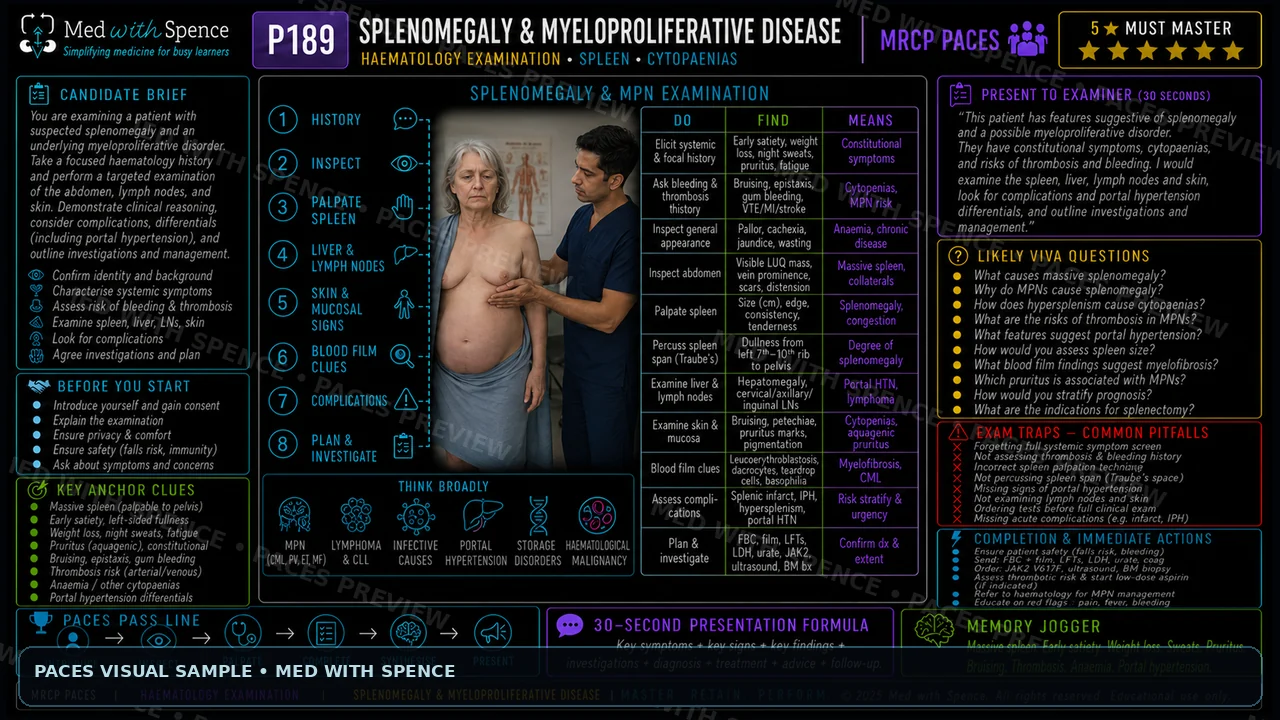This screenshot has height=720, width=1280.
Task: Click the 'Splenomegaly & MPN Examination' heading
Action: coord(620,93)
